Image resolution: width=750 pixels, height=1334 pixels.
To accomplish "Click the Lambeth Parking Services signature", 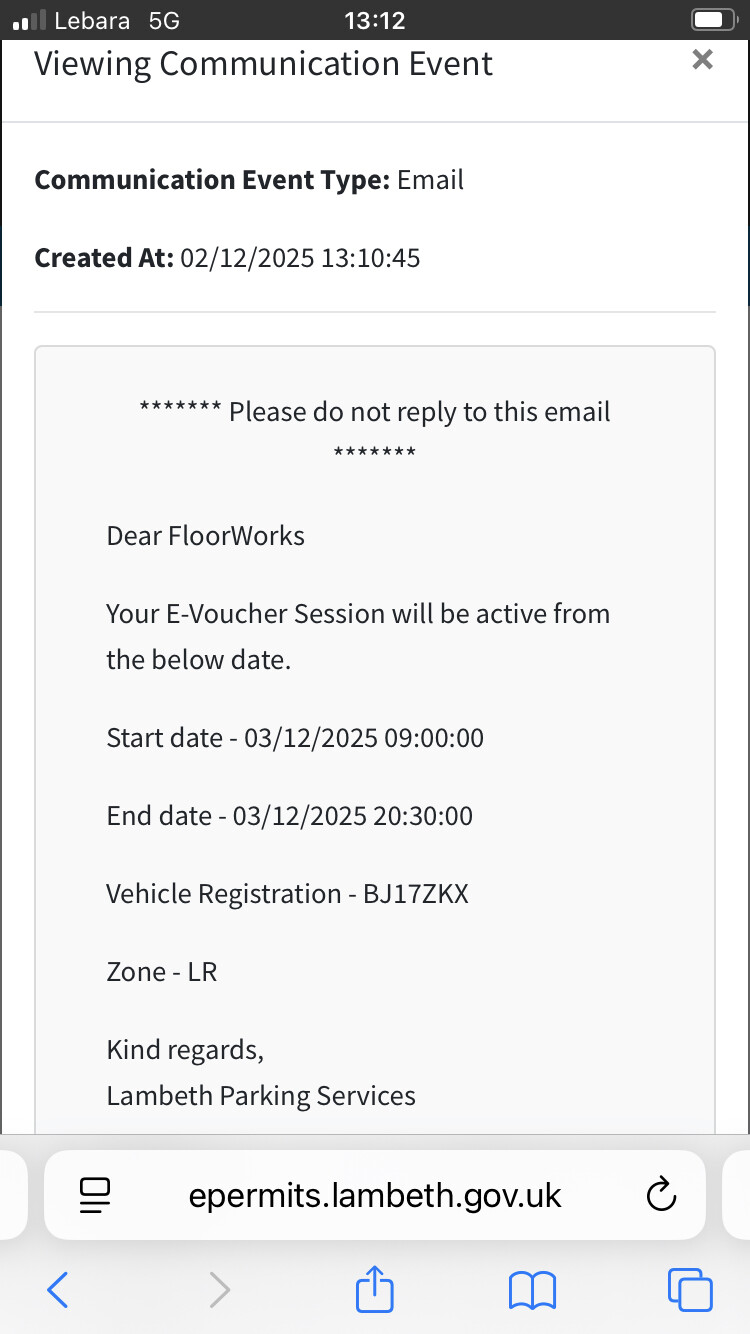I will tap(261, 1095).
